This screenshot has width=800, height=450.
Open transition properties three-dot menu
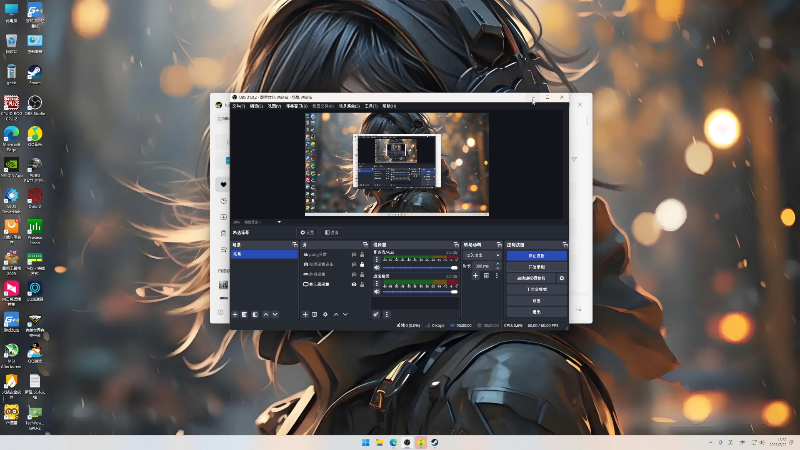(496, 276)
